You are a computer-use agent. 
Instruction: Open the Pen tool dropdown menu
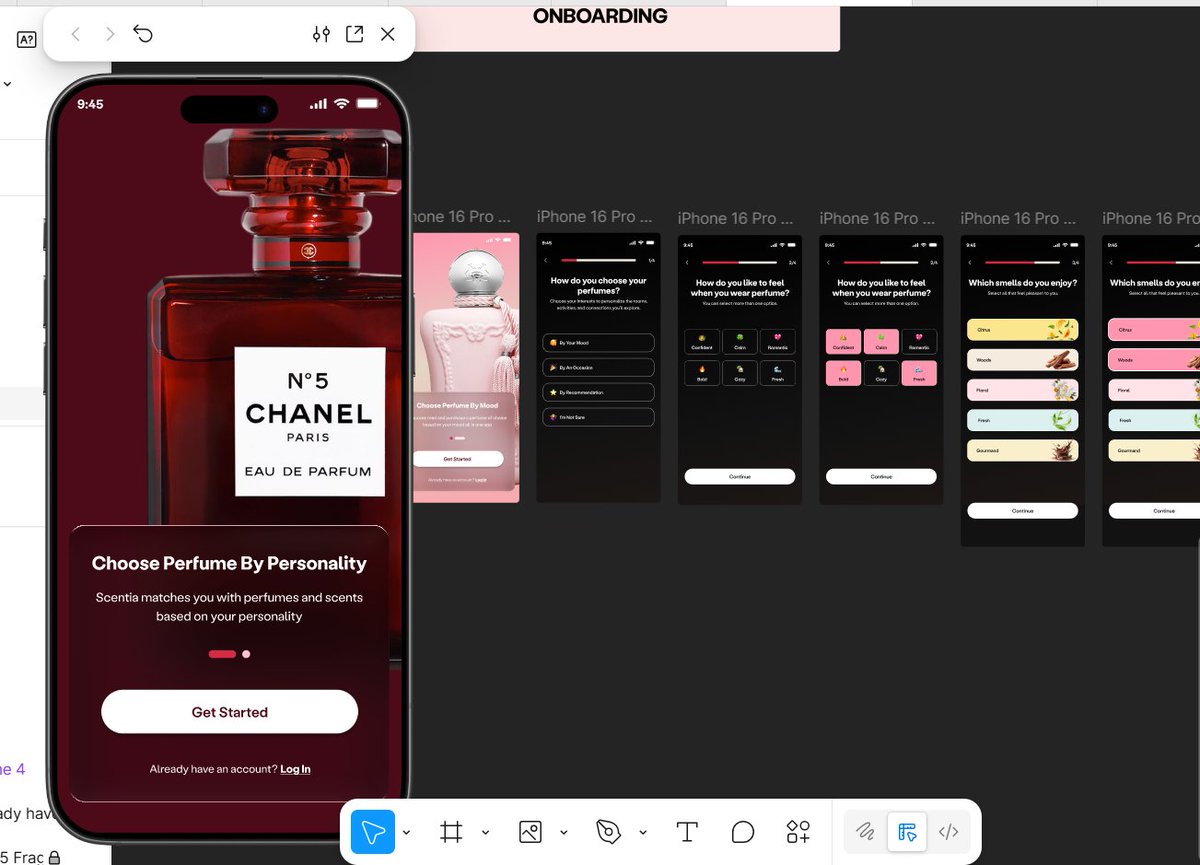tap(643, 832)
